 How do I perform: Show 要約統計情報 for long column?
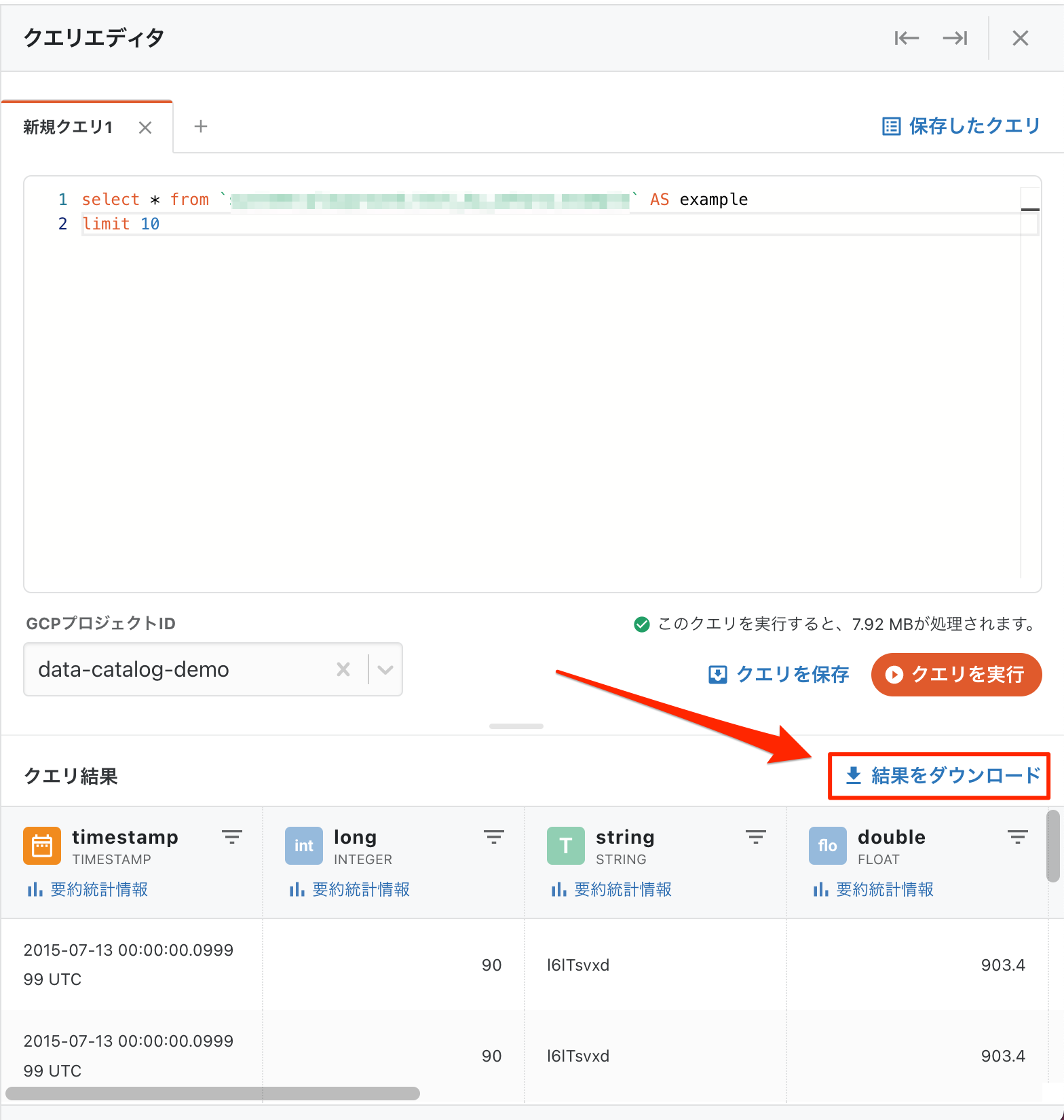[349, 889]
